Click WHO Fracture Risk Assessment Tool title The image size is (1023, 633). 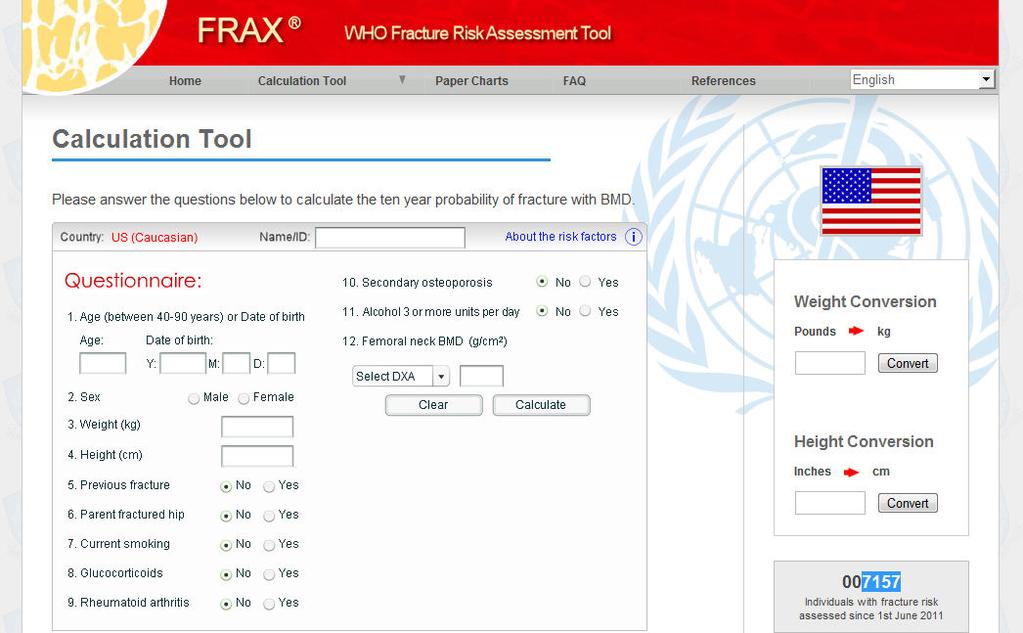[x=478, y=33]
